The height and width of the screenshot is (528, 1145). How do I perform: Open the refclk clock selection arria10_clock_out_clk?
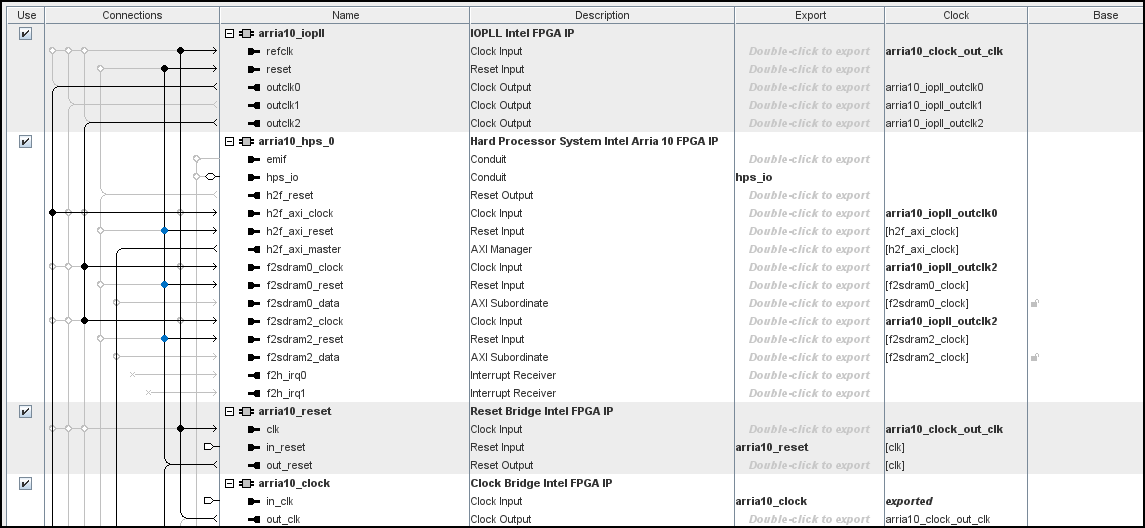(944, 52)
